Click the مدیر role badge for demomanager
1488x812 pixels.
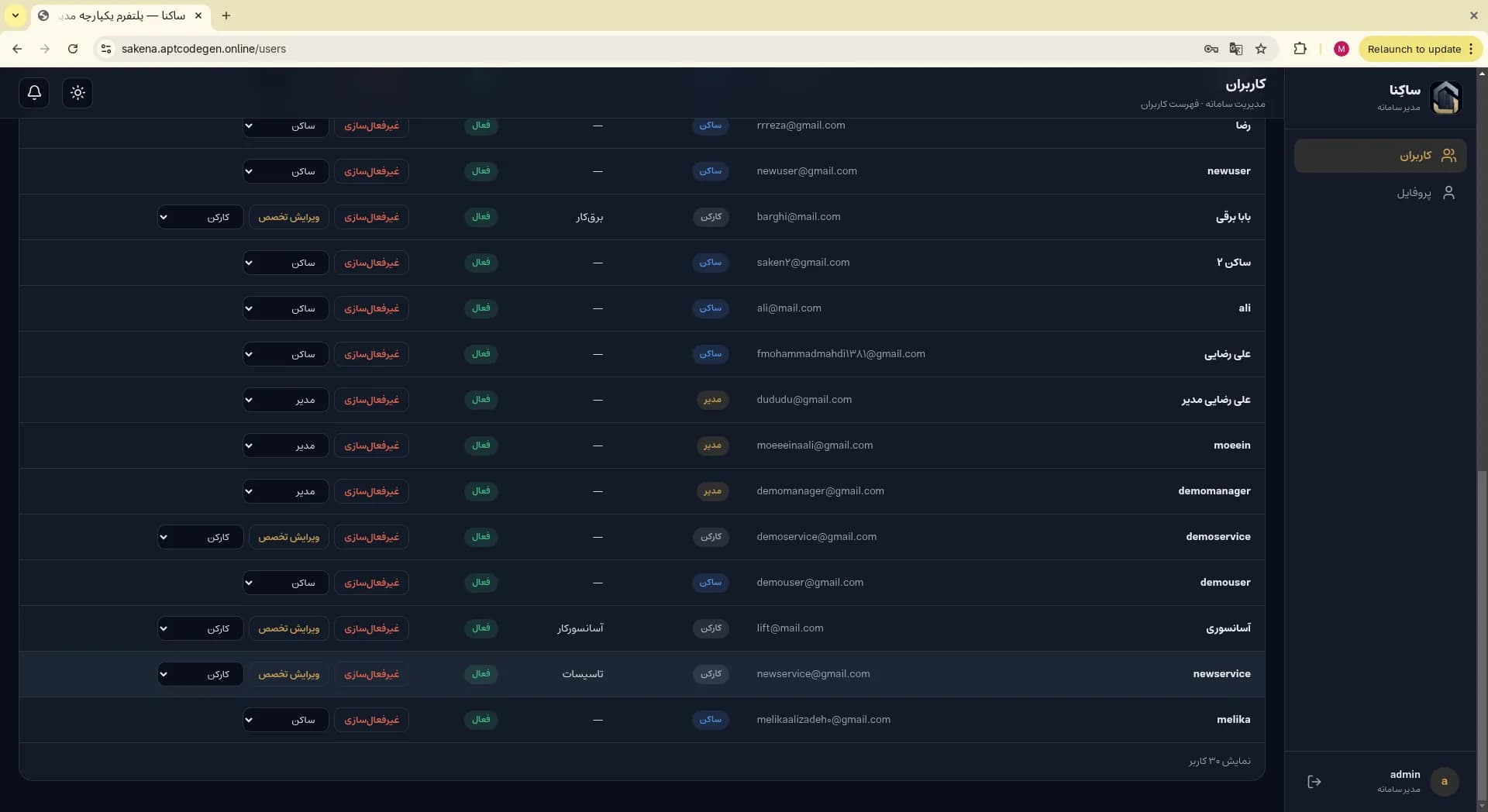pyautogui.click(x=712, y=491)
